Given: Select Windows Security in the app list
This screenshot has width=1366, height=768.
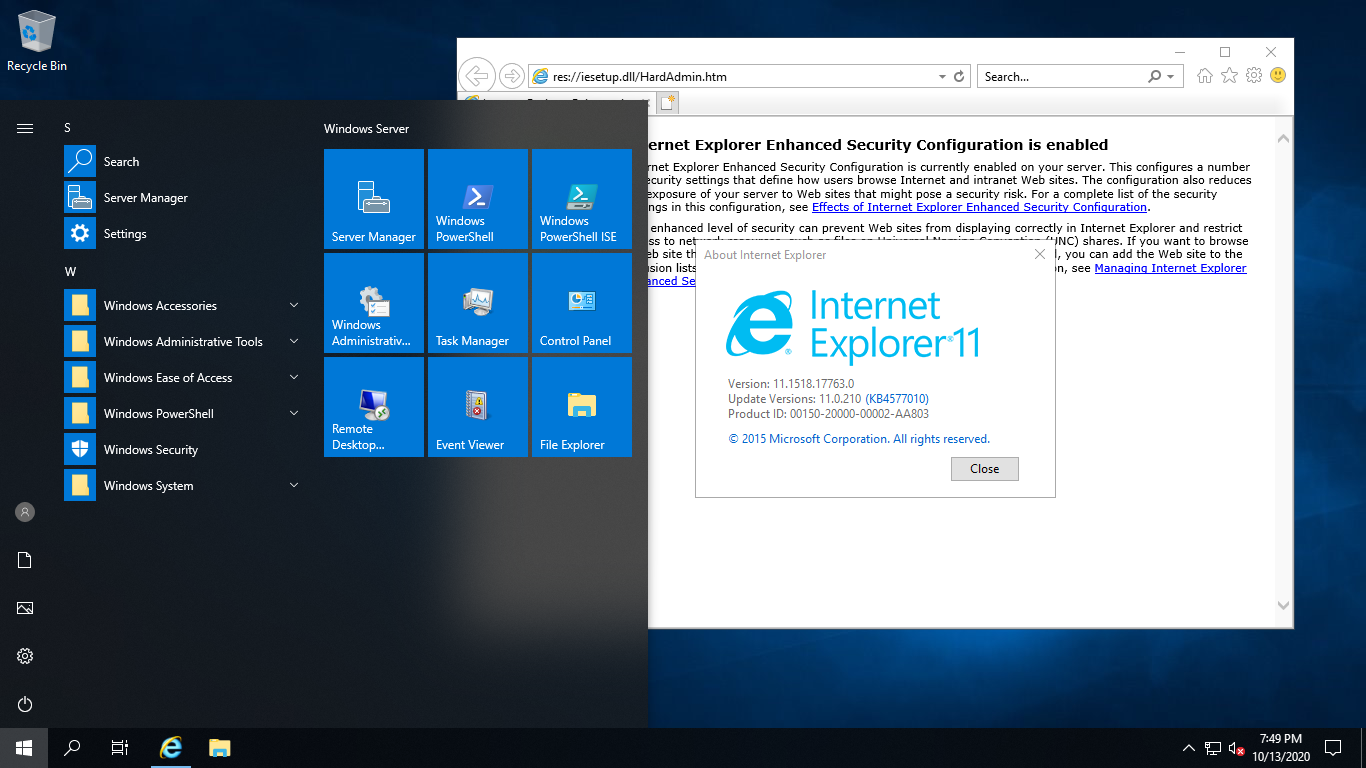Looking at the screenshot, I should pos(184,450).
